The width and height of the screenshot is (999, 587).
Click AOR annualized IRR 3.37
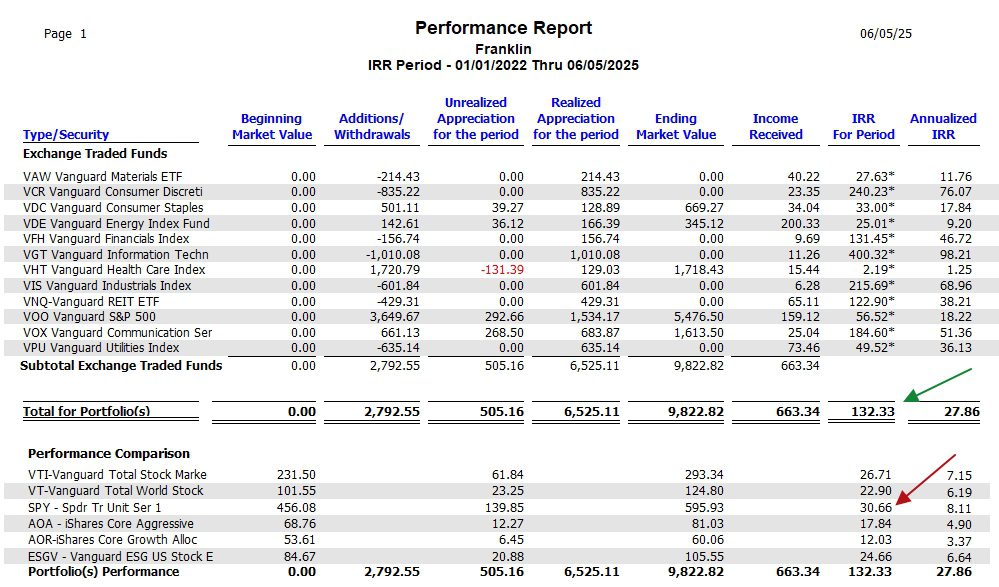coord(959,542)
